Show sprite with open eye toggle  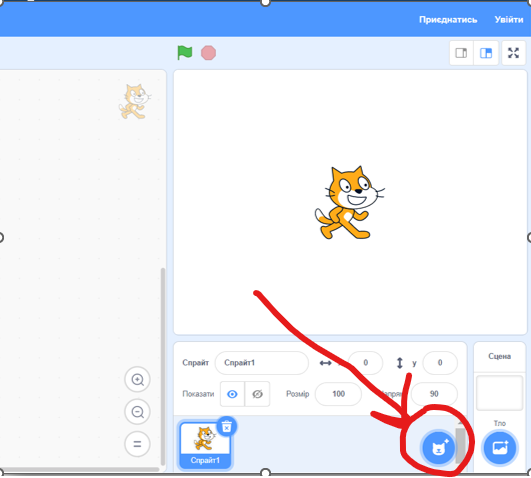tap(232, 394)
